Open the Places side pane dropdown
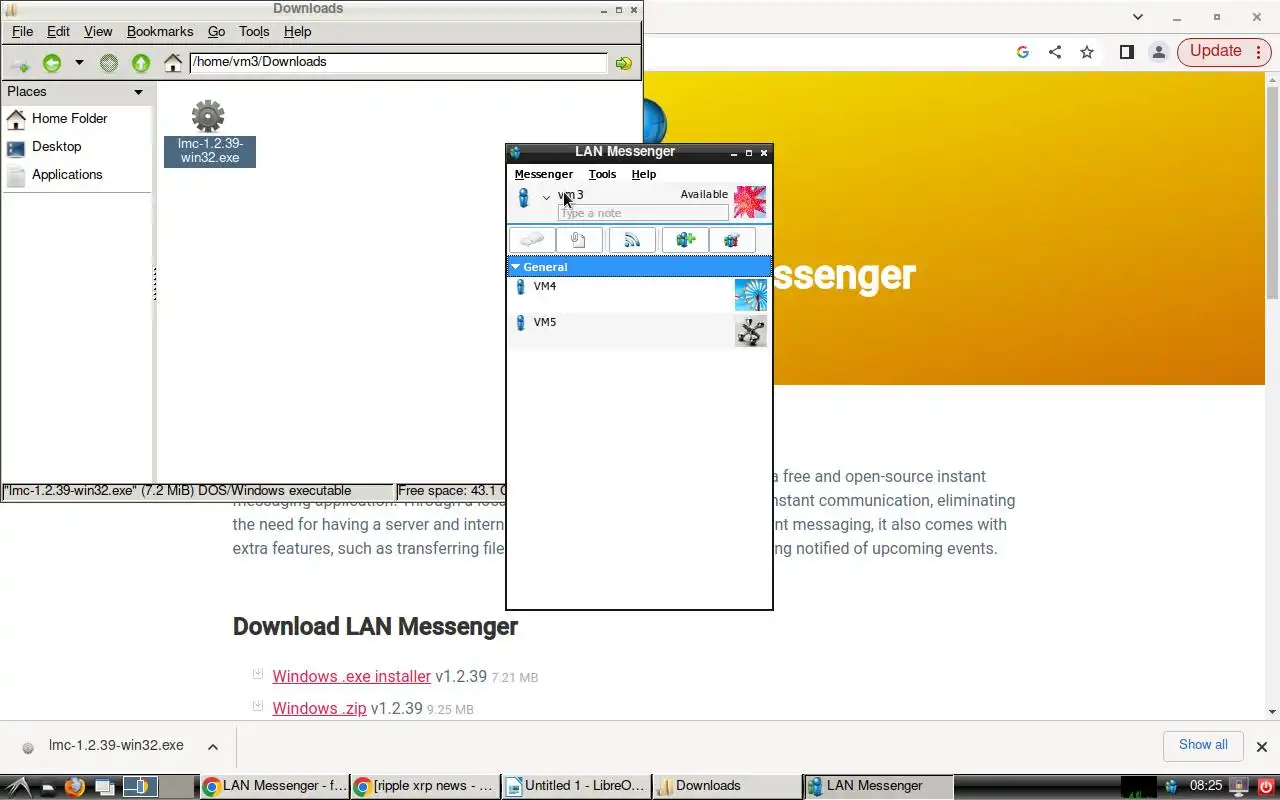Image resolution: width=1280 pixels, height=800 pixels. pyautogui.click(x=138, y=92)
